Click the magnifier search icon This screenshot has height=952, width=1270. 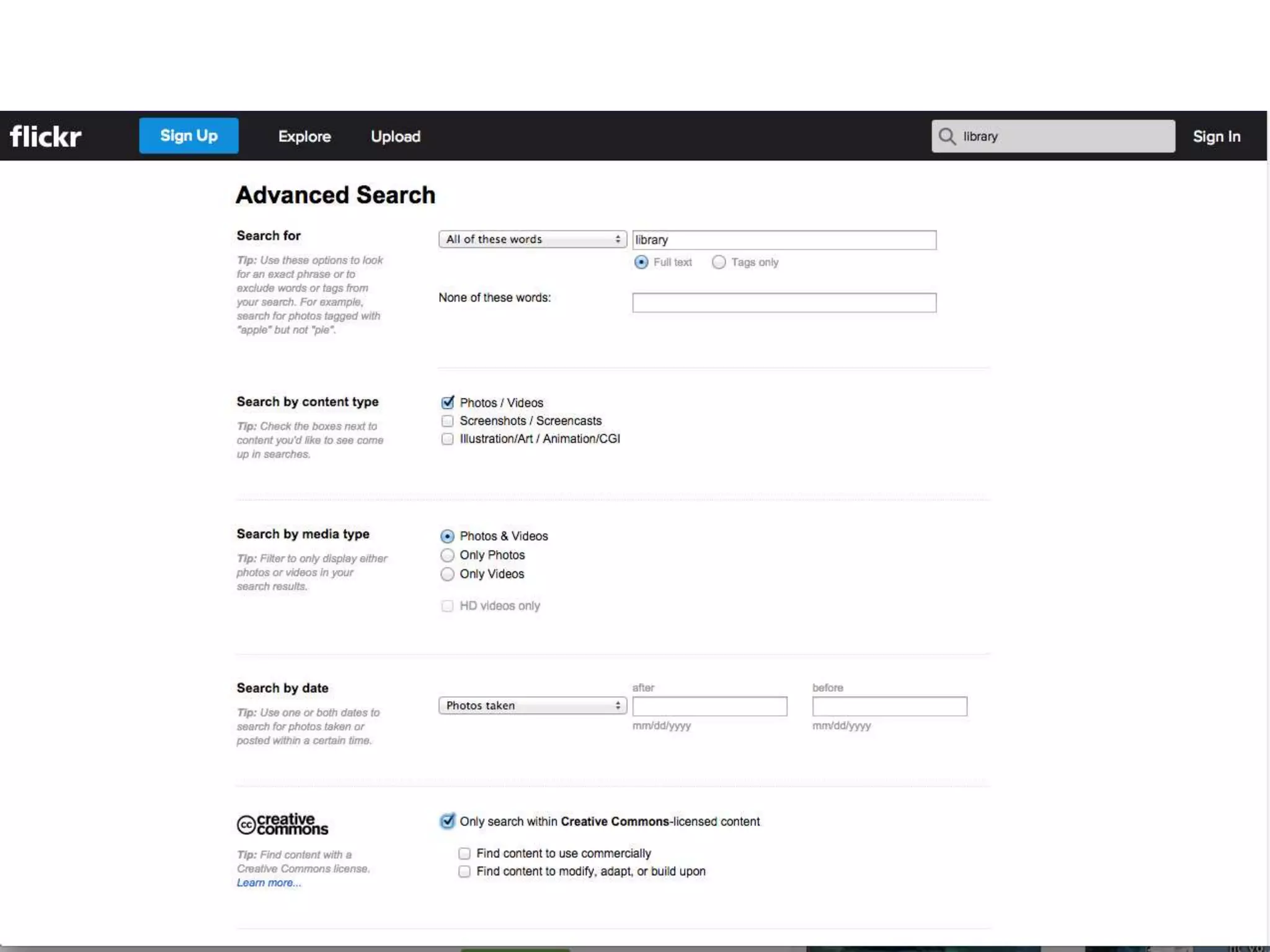click(946, 136)
